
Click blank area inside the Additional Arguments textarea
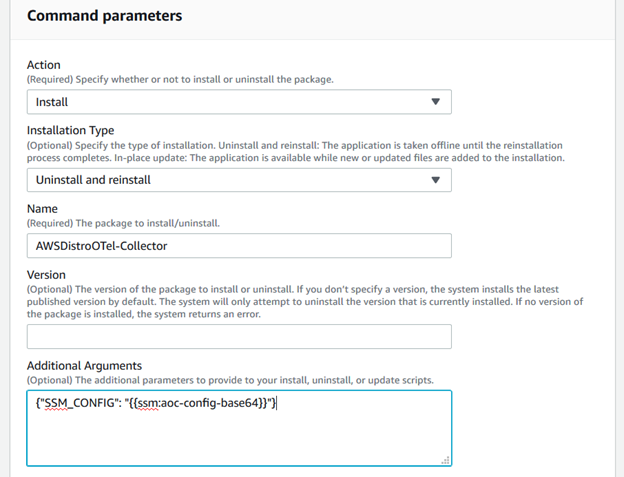point(238,440)
